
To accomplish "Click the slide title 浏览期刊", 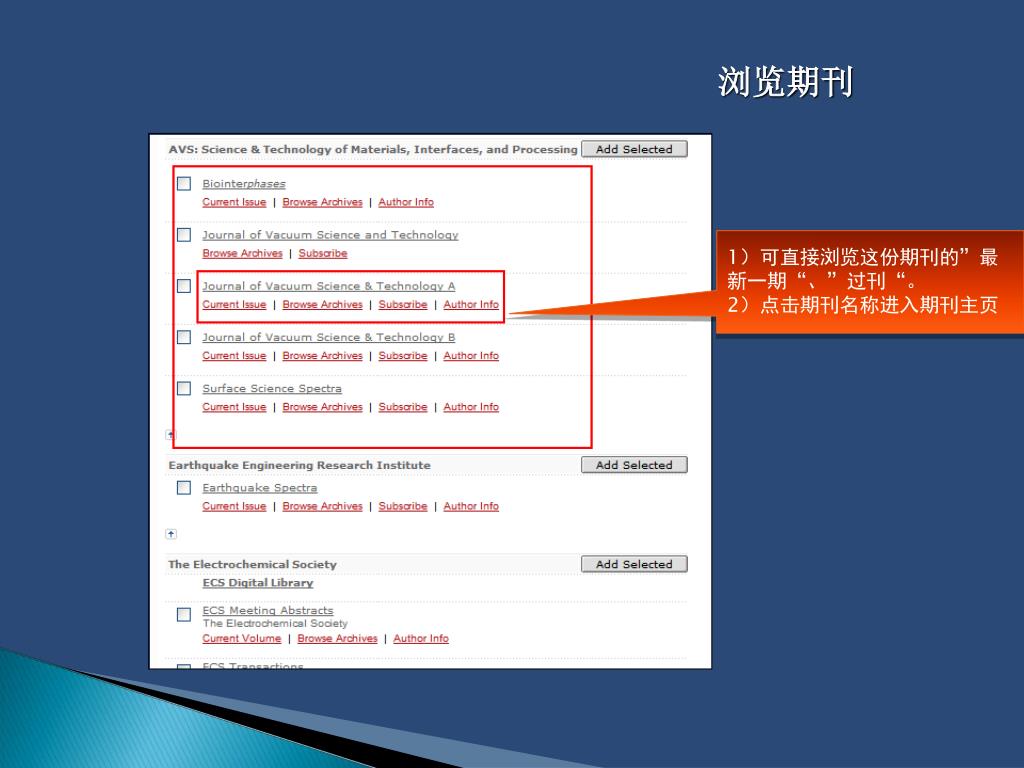I will 786,82.
